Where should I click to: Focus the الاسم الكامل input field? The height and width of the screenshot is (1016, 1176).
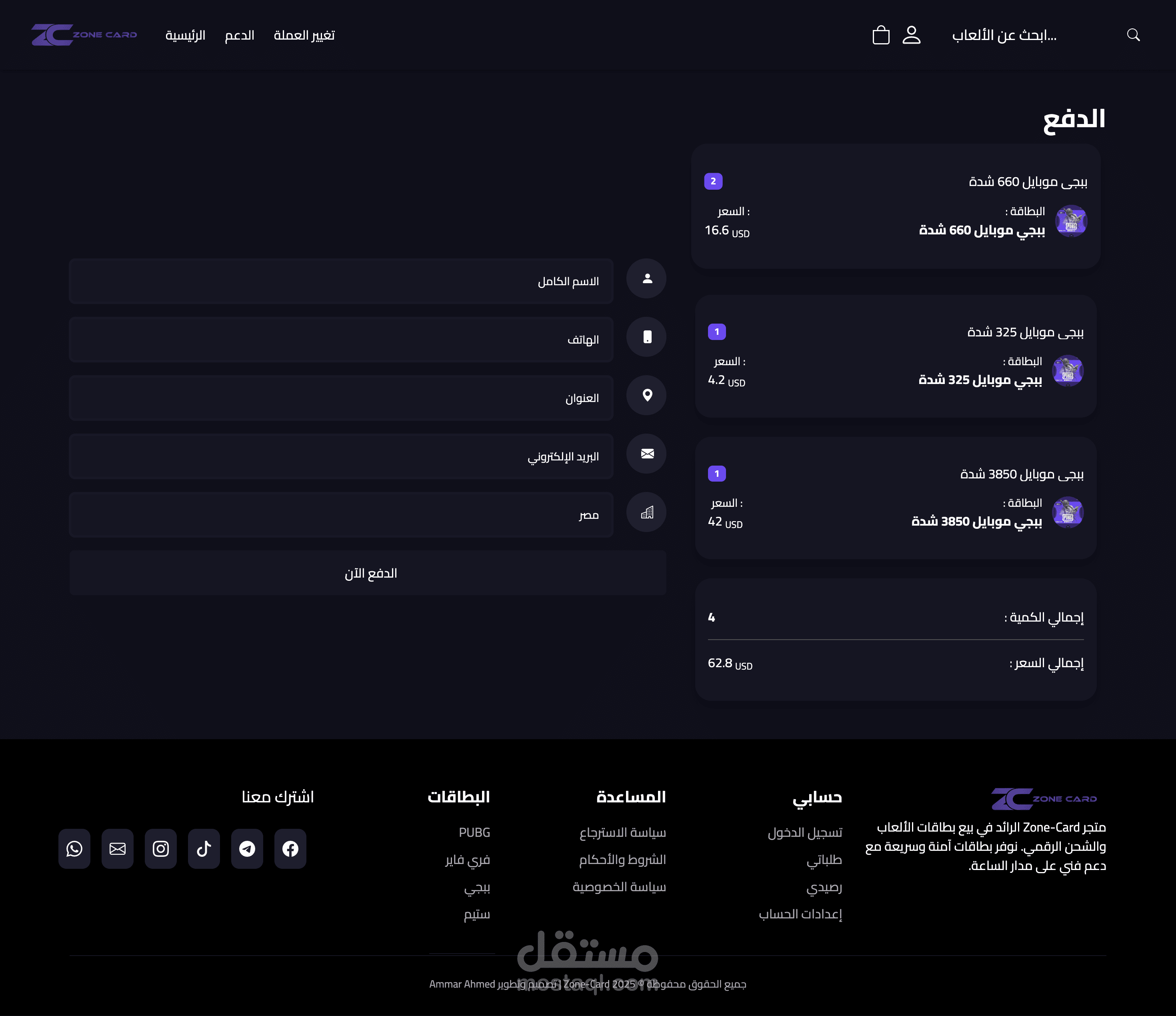pos(341,282)
